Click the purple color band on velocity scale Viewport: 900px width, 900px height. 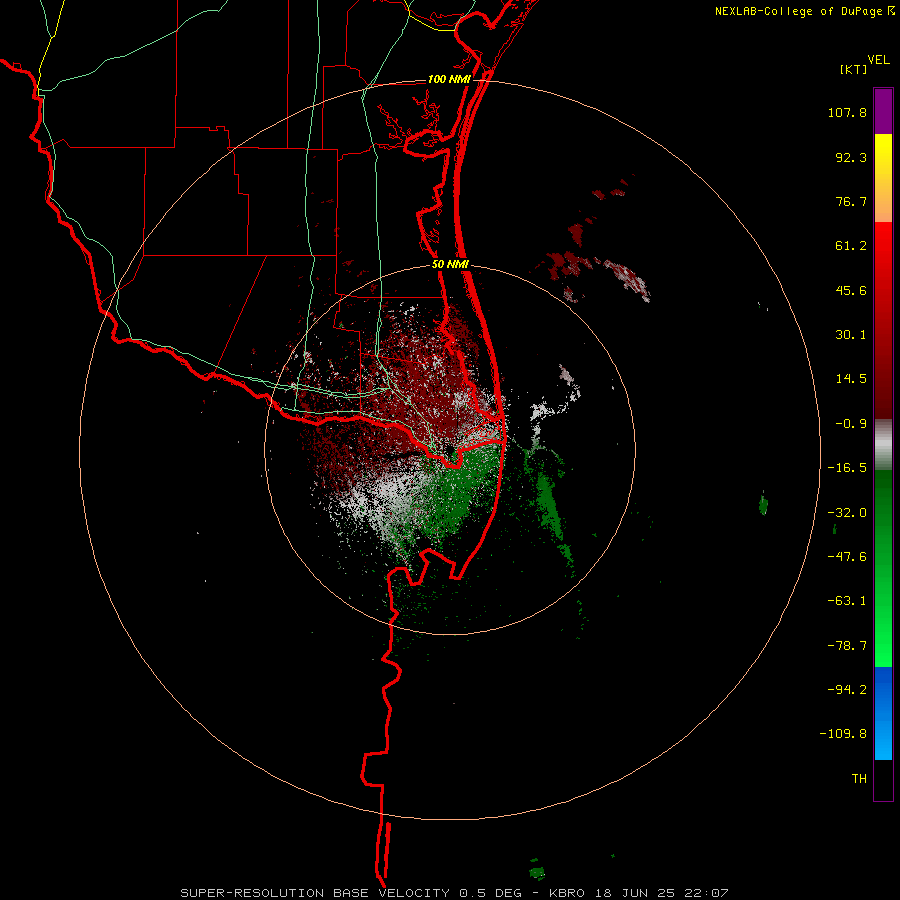883,111
